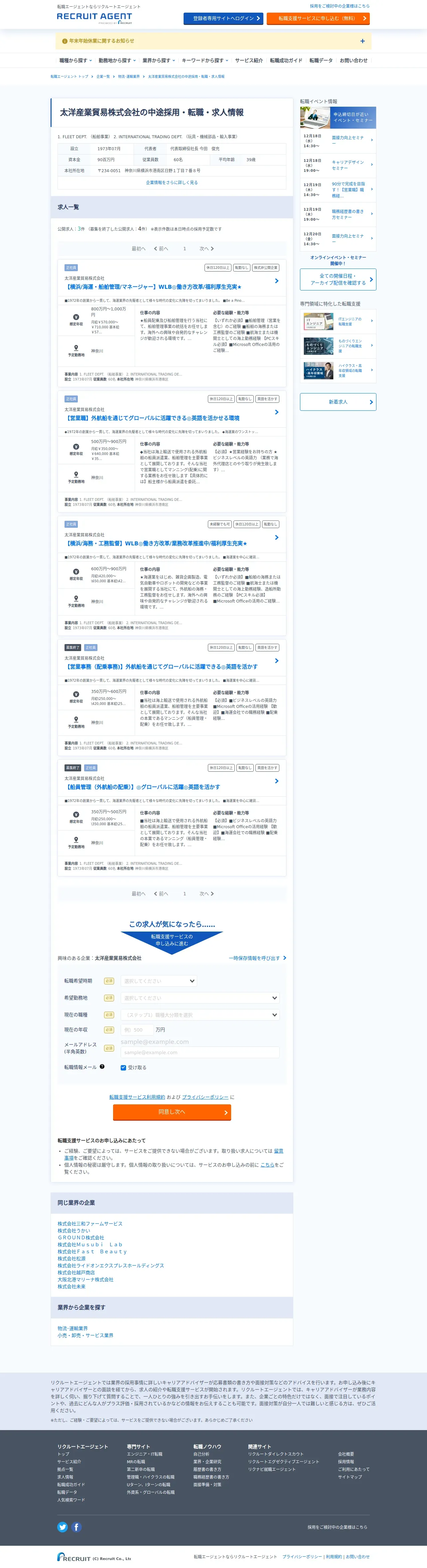Viewport: 427px width, 1568px height.
Task: Click the help icon next to 転職情報メール
Action: [x=102, y=1066]
